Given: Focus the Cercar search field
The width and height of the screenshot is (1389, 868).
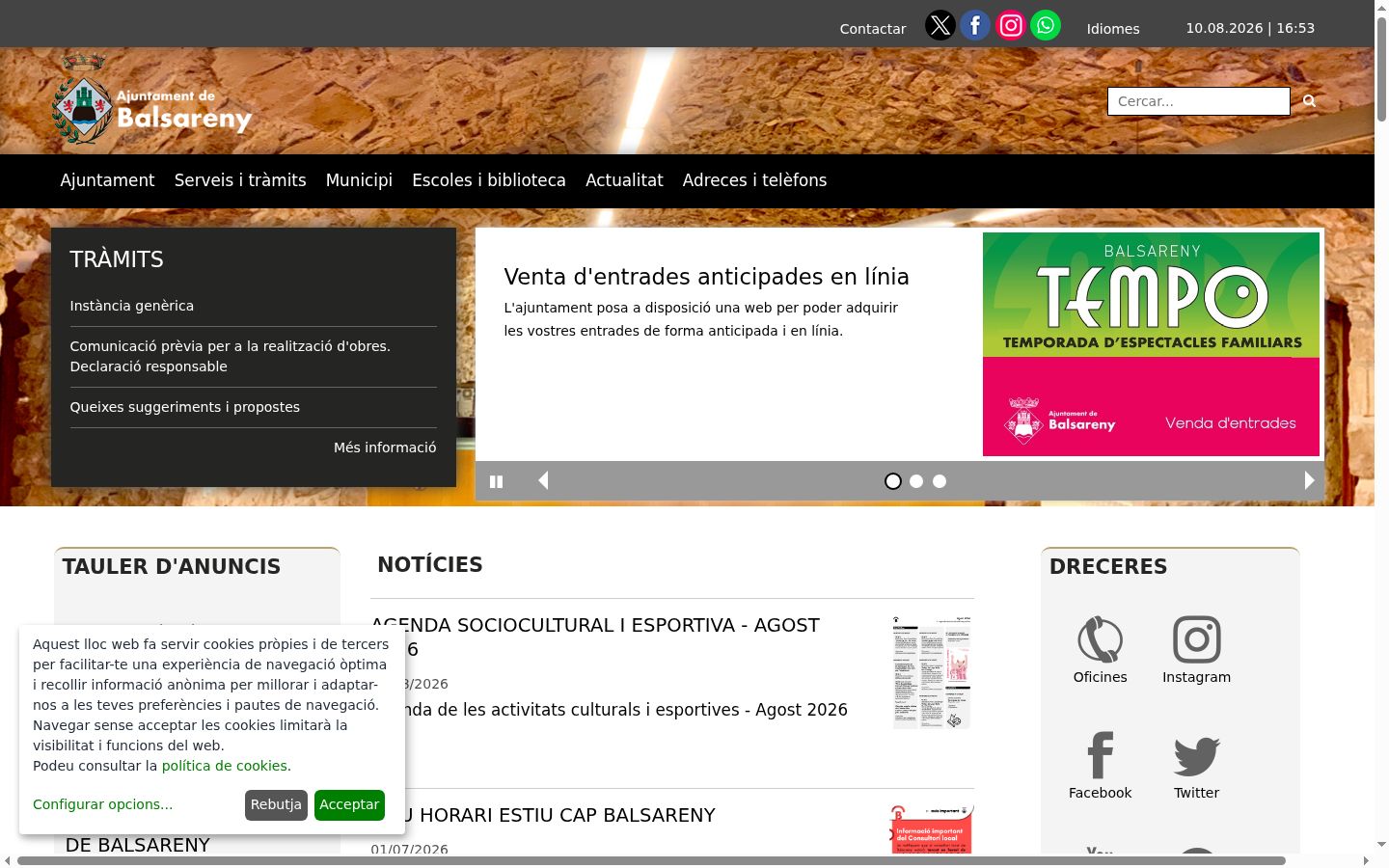Looking at the screenshot, I should coord(1198,101).
